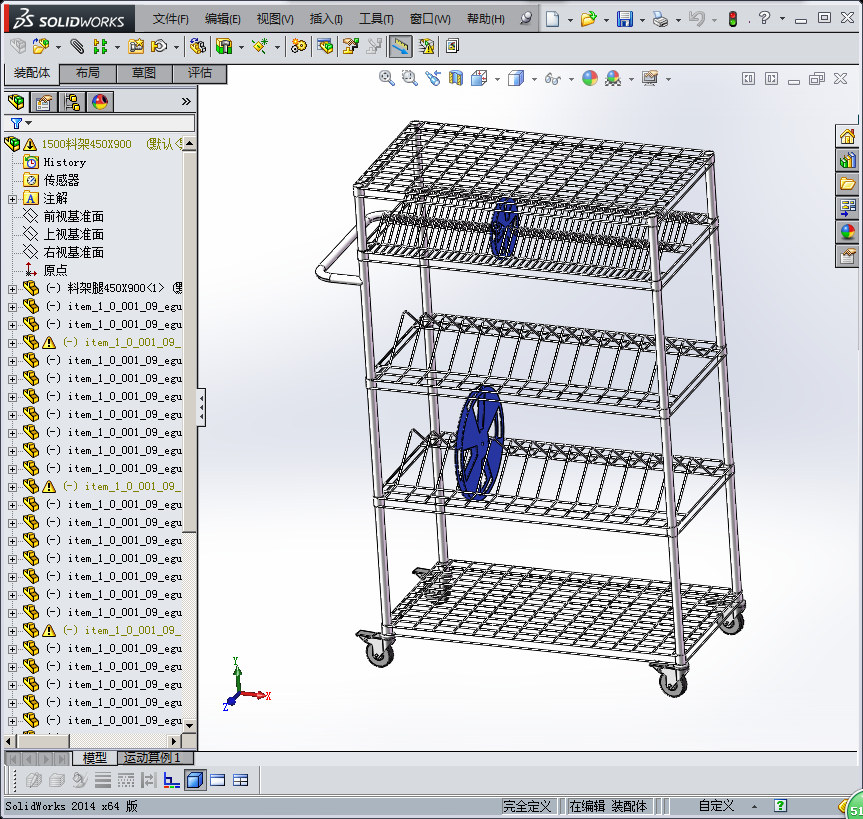The width and height of the screenshot is (863, 819).
Task: Switch to the 布局 tab
Action: click(88, 73)
